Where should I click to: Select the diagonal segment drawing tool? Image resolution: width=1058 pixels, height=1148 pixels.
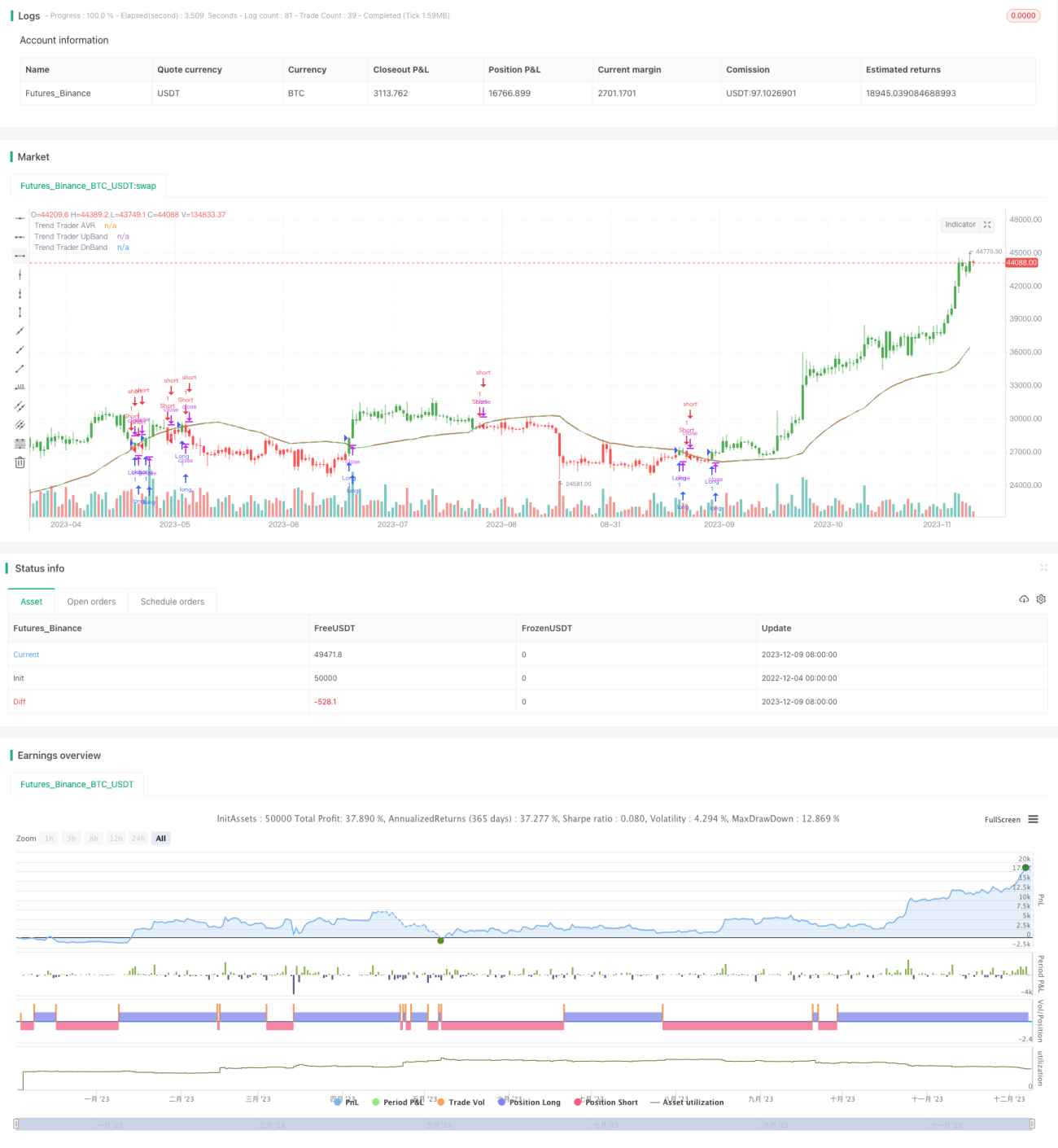click(20, 369)
